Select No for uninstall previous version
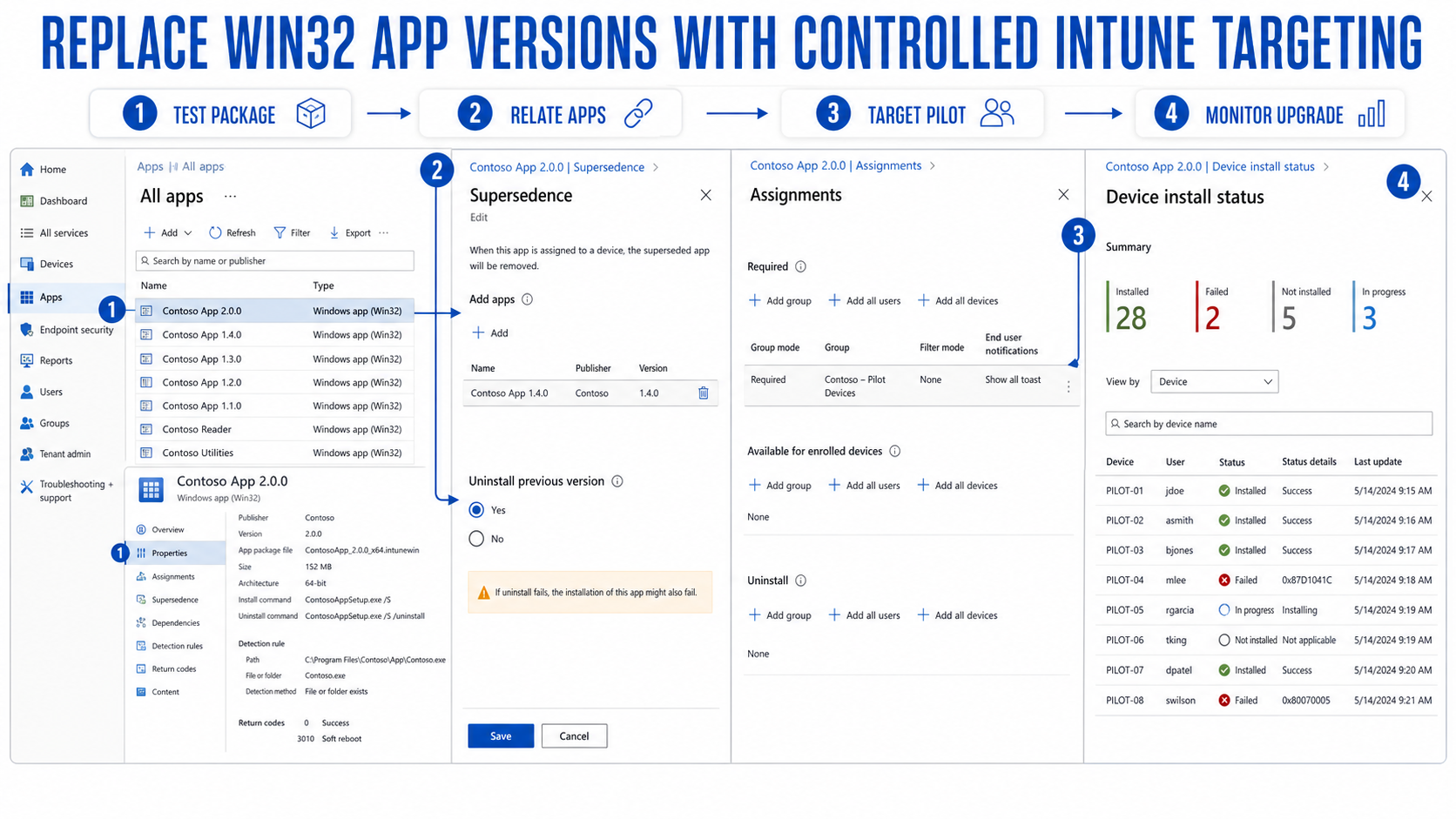The width and height of the screenshot is (1456, 819). pos(476,539)
